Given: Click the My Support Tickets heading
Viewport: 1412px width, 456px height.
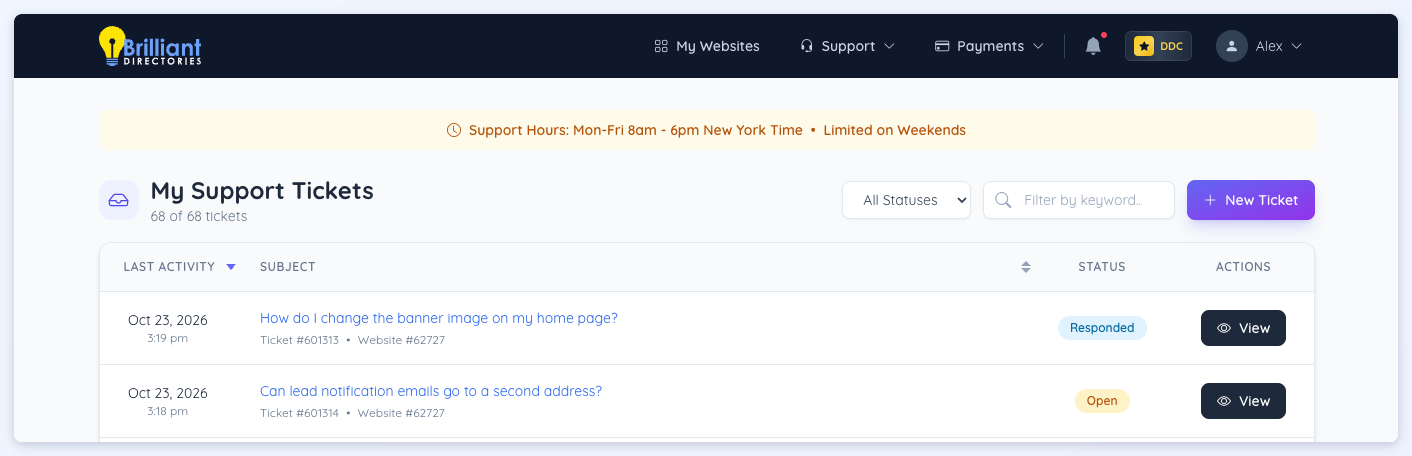Looking at the screenshot, I should click(262, 190).
